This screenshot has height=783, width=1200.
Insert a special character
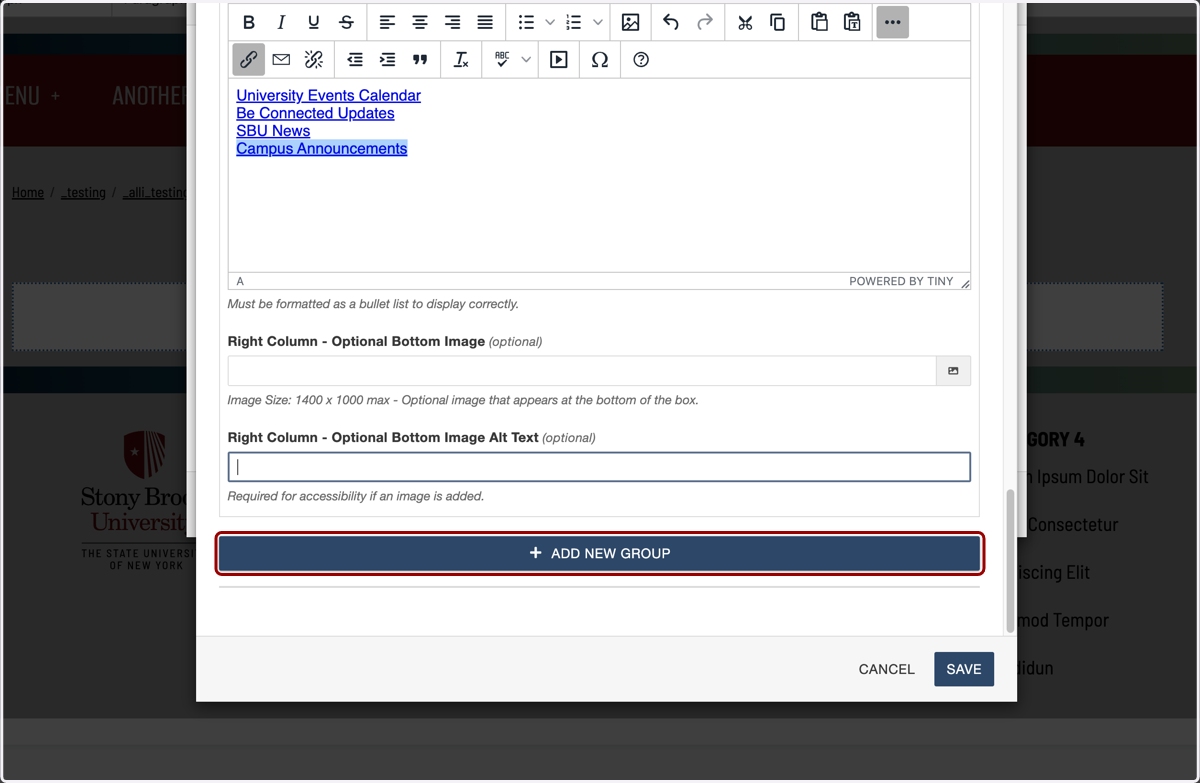tap(600, 60)
